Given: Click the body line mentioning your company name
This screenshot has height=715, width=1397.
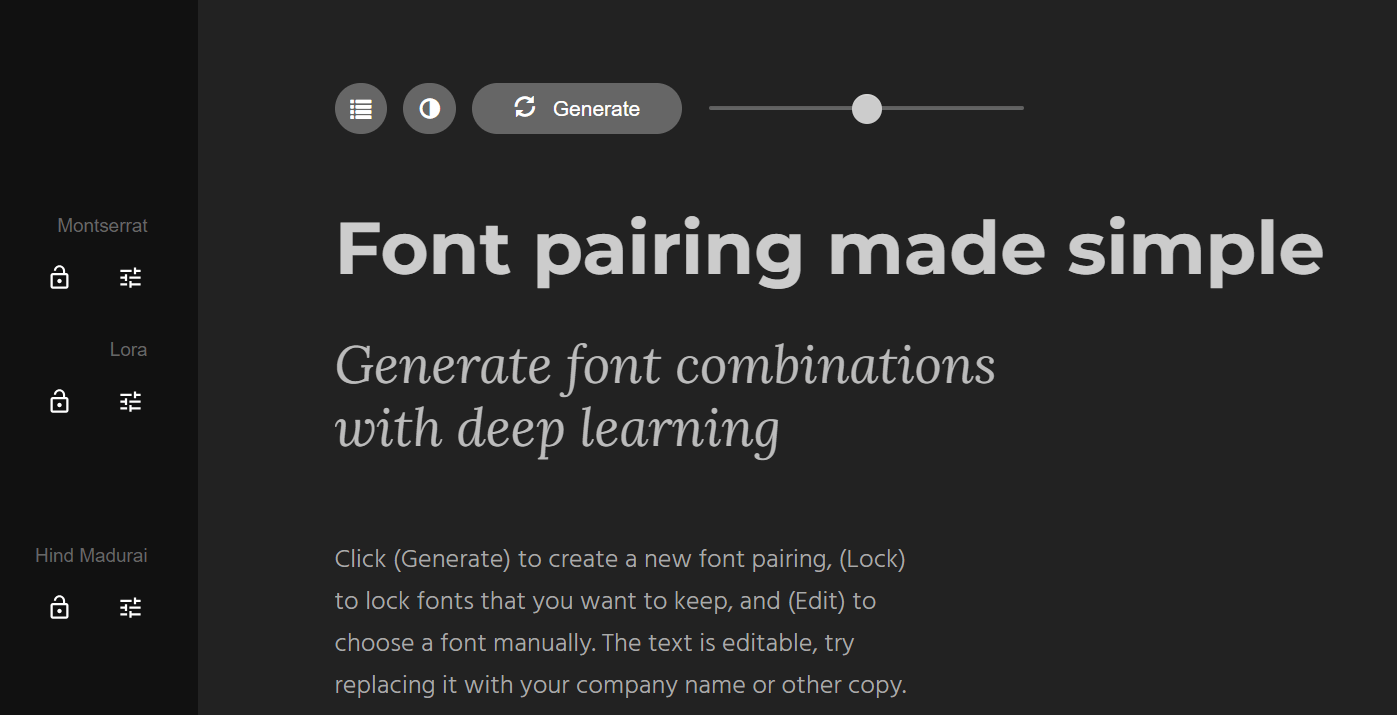Looking at the screenshot, I should pos(620,686).
